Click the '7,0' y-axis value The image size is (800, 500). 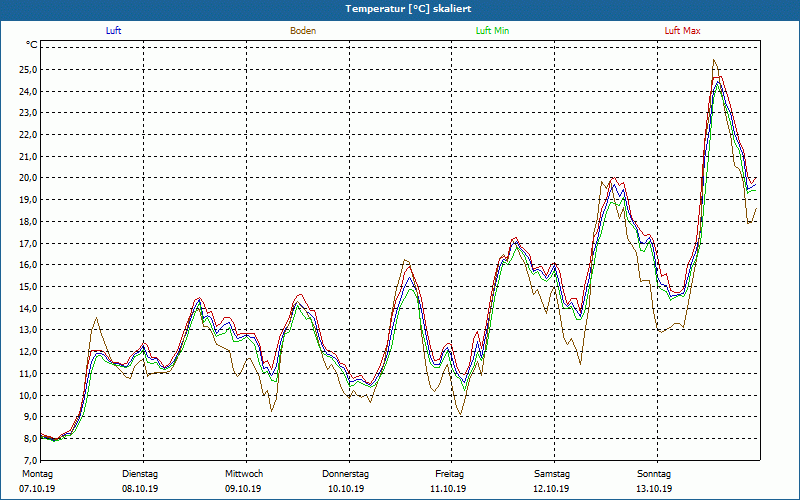click(x=30, y=460)
